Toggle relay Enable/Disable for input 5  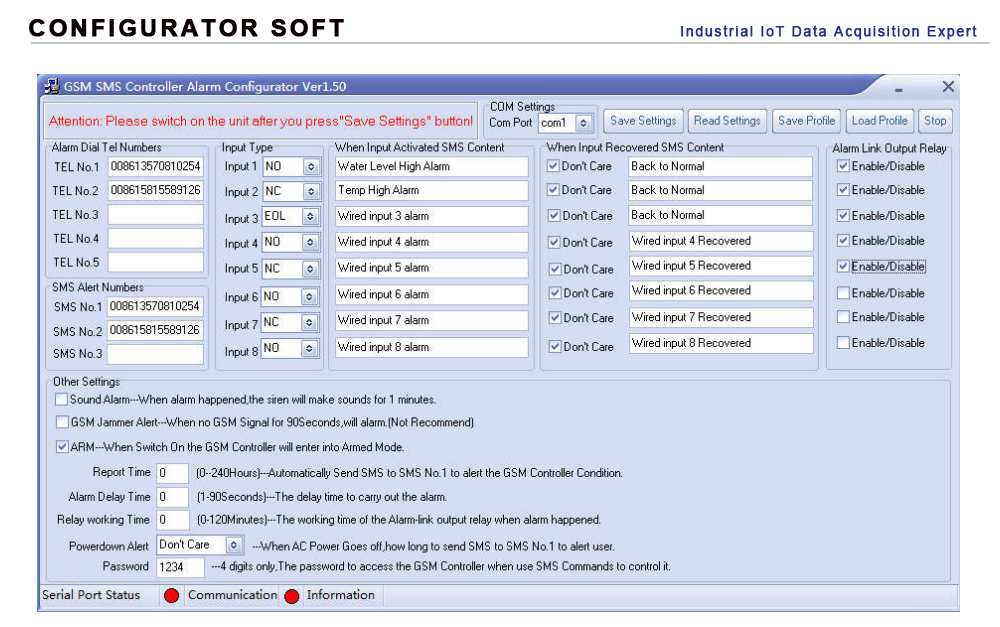[x=843, y=266]
